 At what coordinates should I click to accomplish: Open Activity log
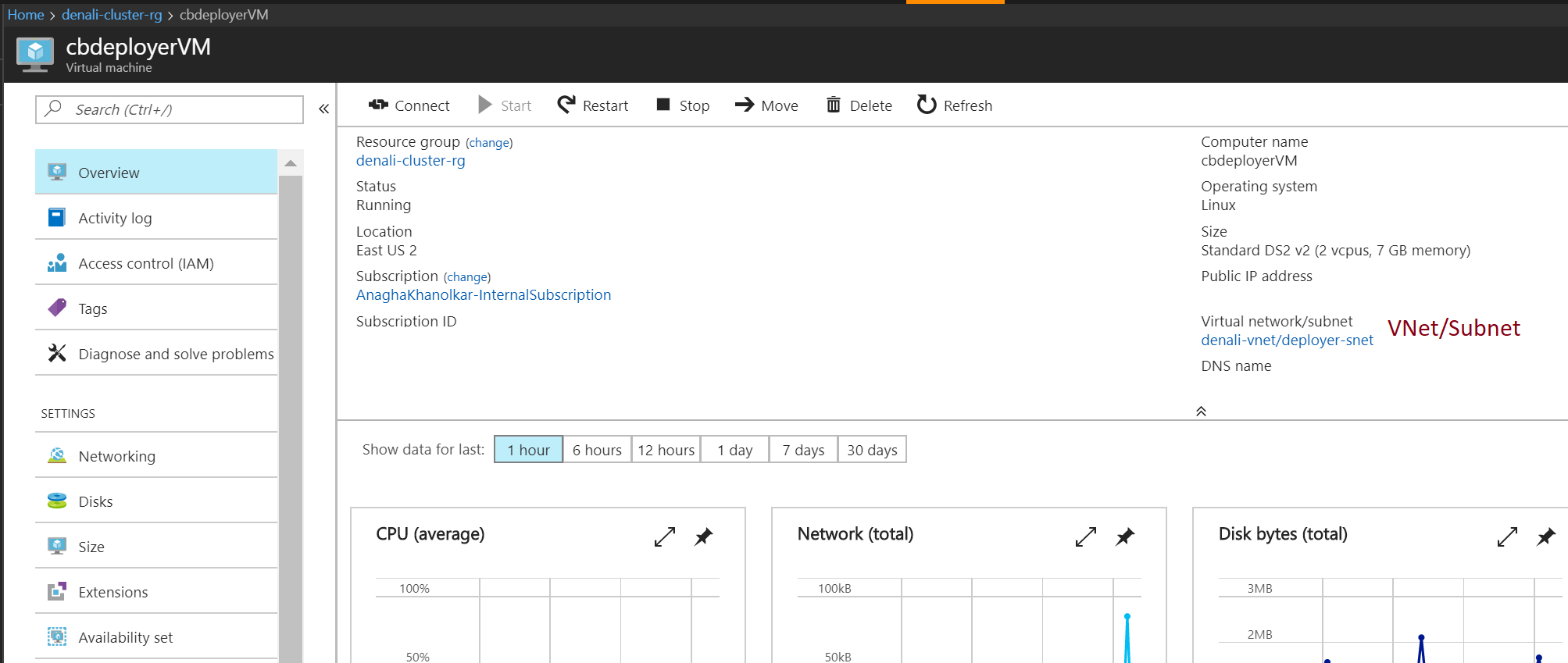click(156, 218)
